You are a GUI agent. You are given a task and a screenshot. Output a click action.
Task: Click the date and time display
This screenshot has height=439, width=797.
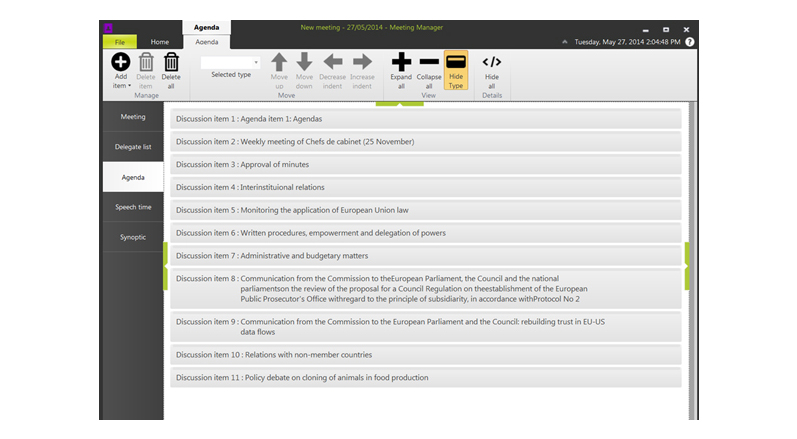[x=627, y=42]
